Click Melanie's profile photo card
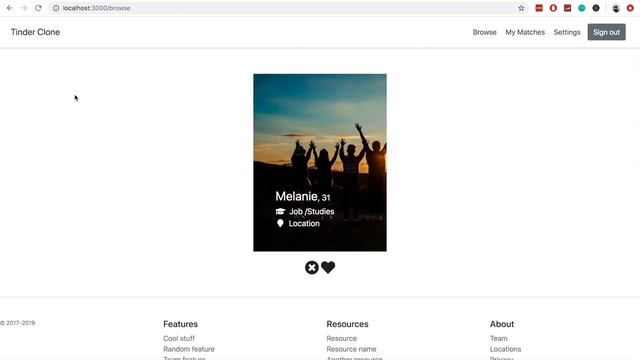Viewport: 640px width, 360px height. pyautogui.click(x=320, y=162)
